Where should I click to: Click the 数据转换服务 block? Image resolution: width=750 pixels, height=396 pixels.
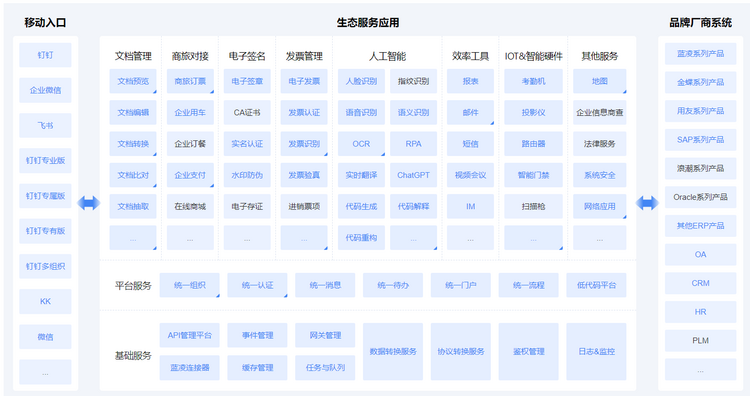[x=393, y=352]
